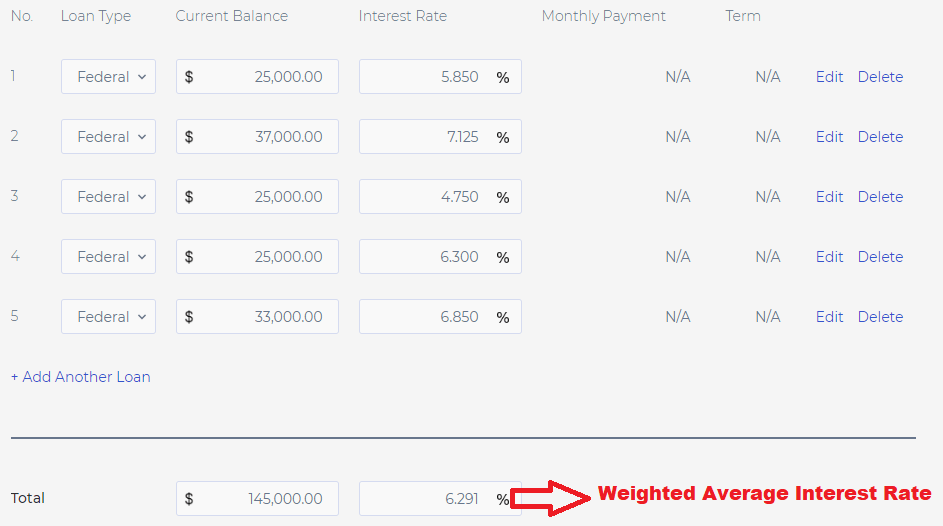Select the total balance field showing 145,000.00
This screenshot has height=526, width=943.
tap(257, 498)
